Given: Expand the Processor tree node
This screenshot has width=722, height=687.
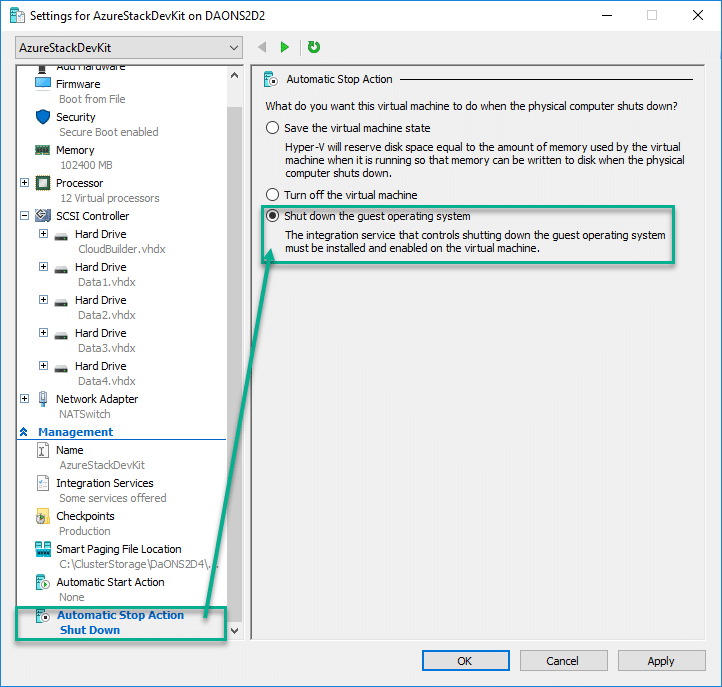Looking at the screenshot, I should (24, 183).
